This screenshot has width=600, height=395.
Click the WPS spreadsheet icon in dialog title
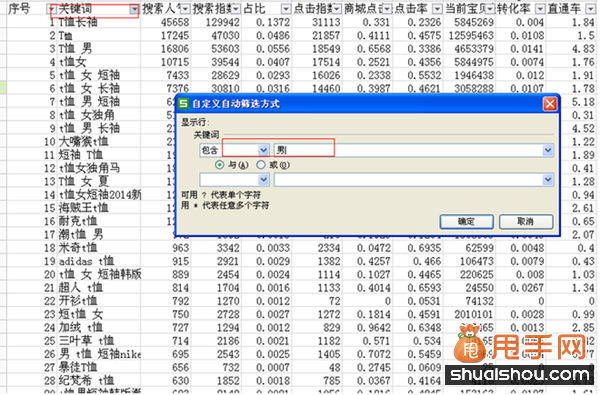tap(184, 103)
